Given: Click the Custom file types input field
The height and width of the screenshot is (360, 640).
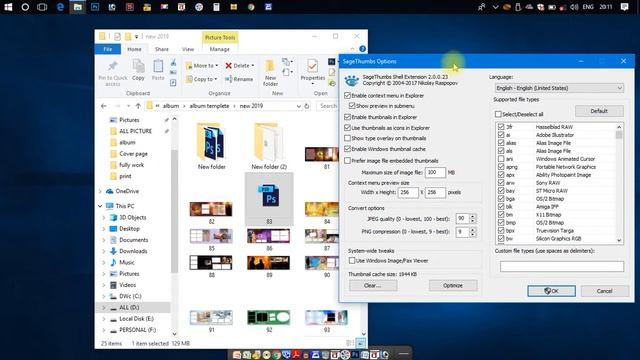Looking at the screenshot, I should coord(562,267).
